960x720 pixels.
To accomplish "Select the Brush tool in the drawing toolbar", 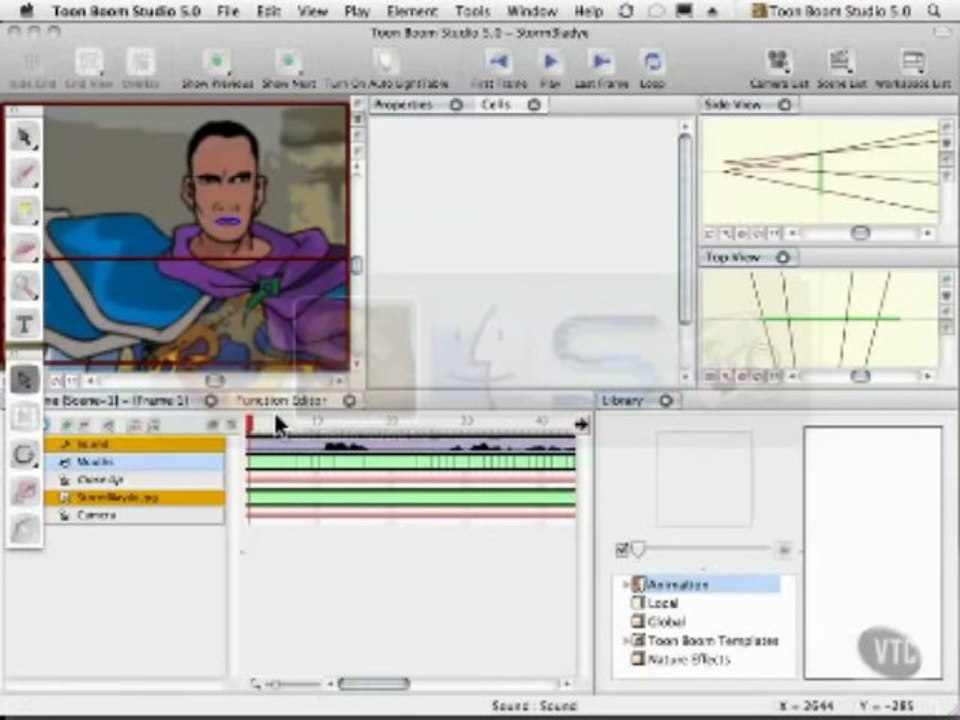I will [x=24, y=175].
